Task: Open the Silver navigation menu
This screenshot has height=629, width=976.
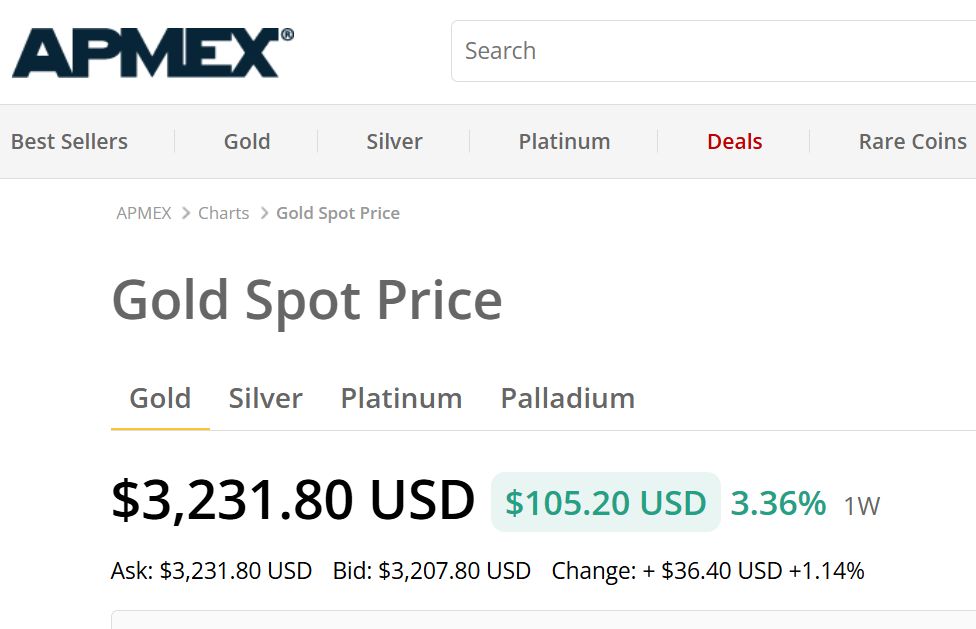Action: tap(394, 142)
